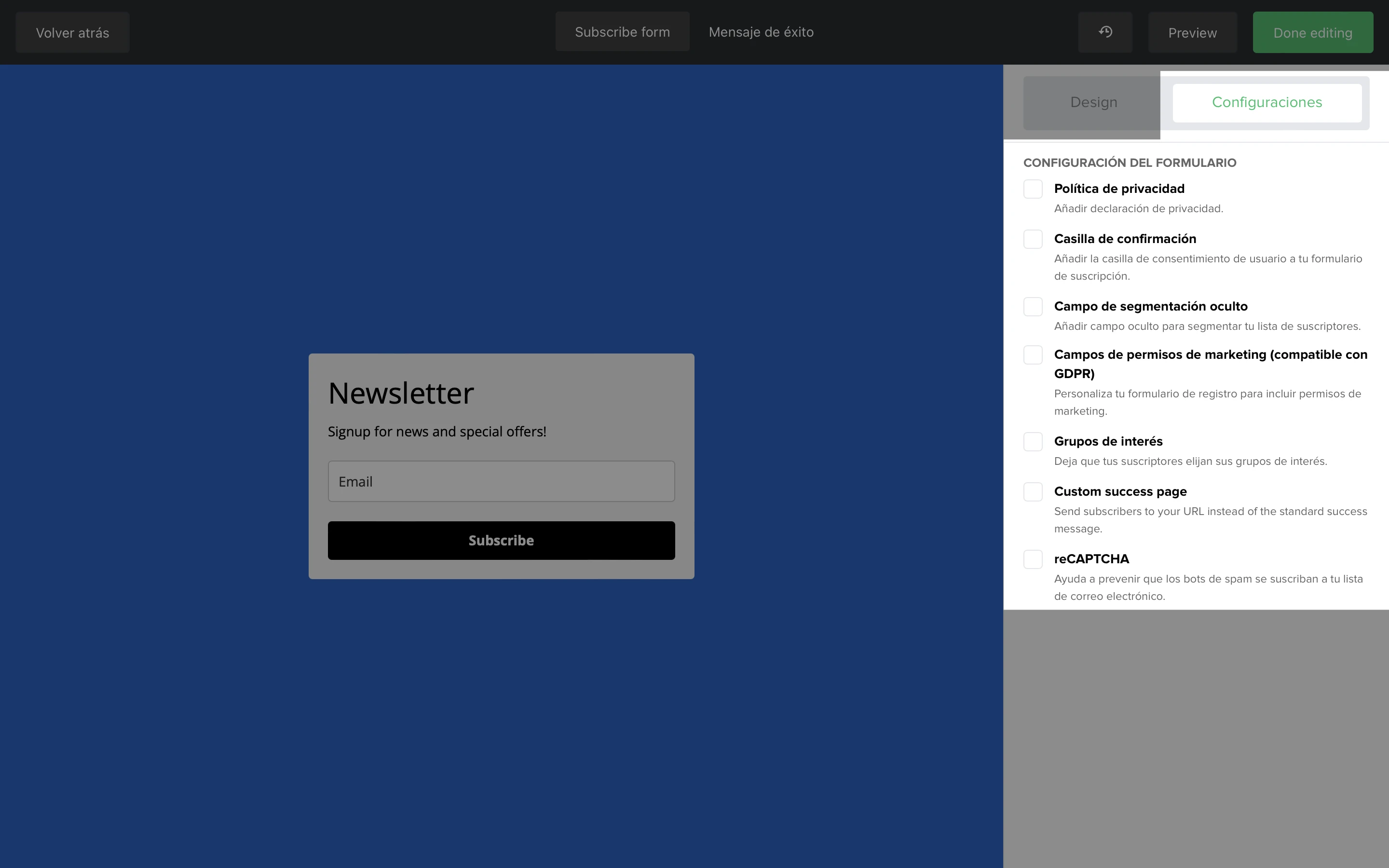The width and height of the screenshot is (1389, 868).
Task: Check the Grupos de interés checkbox
Action: (x=1033, y=441)
